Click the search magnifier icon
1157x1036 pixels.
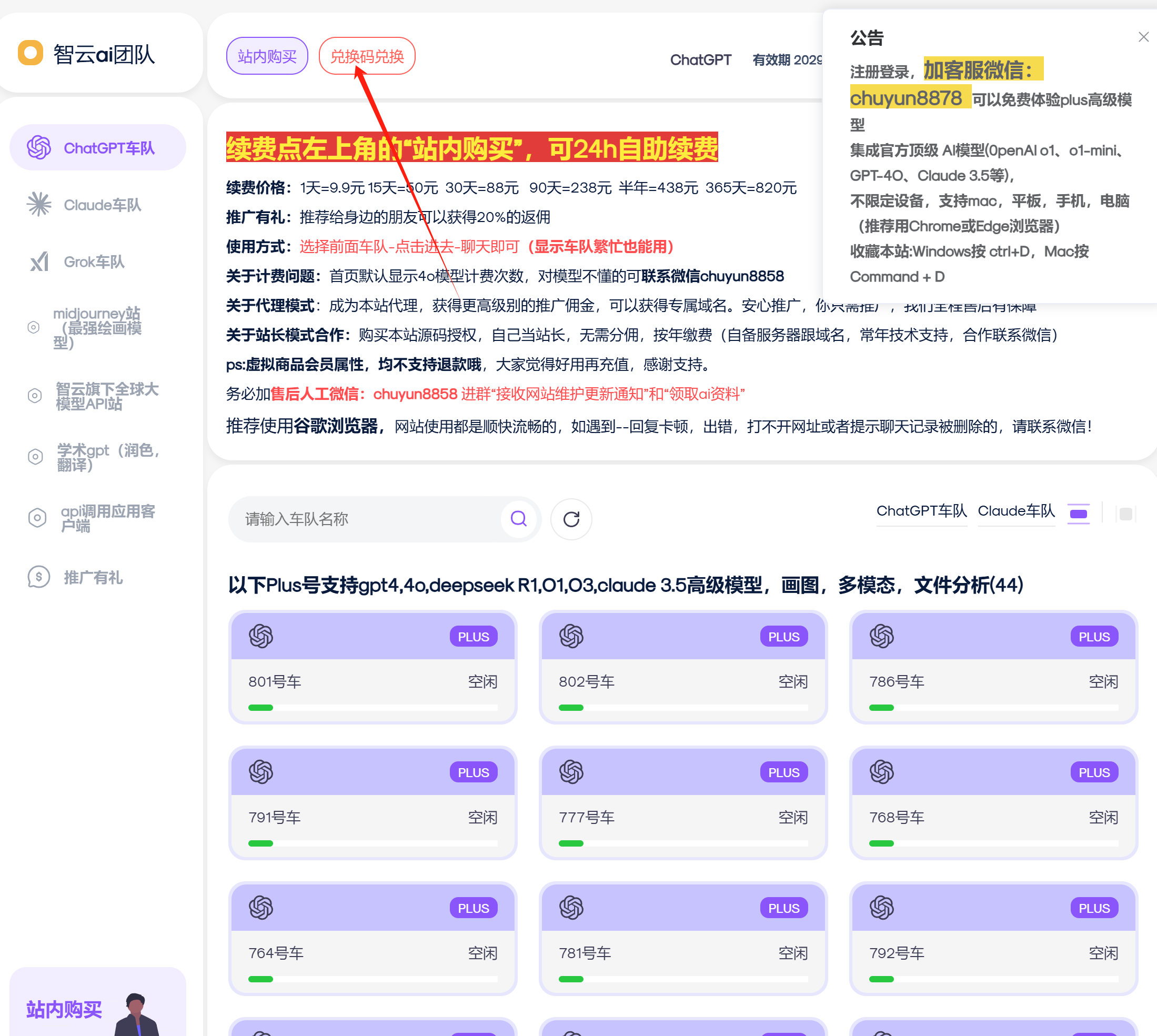(x=518, y=519)
